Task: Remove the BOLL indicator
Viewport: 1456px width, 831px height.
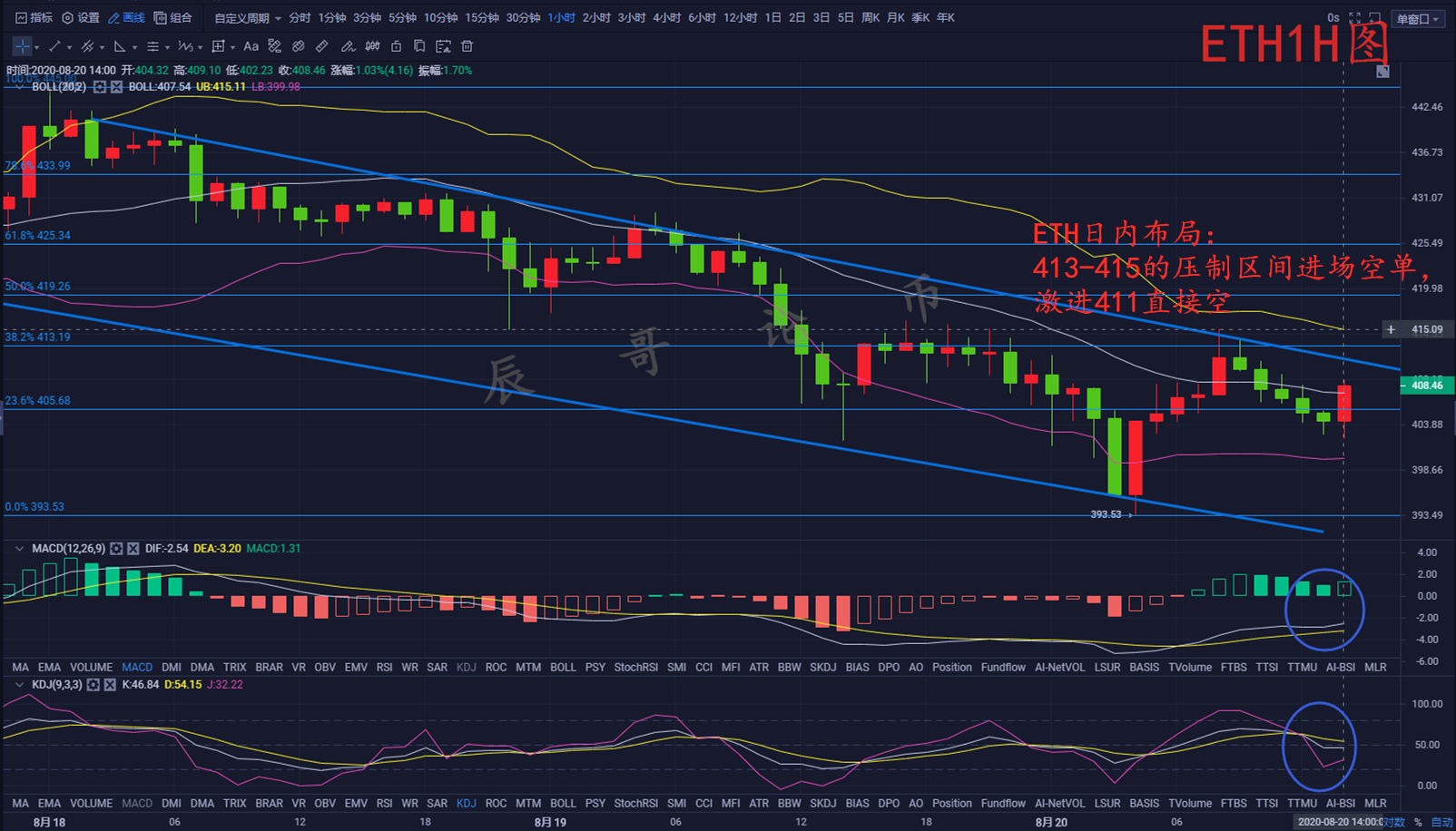Action: pyautogui.click(x=116, y=87)
